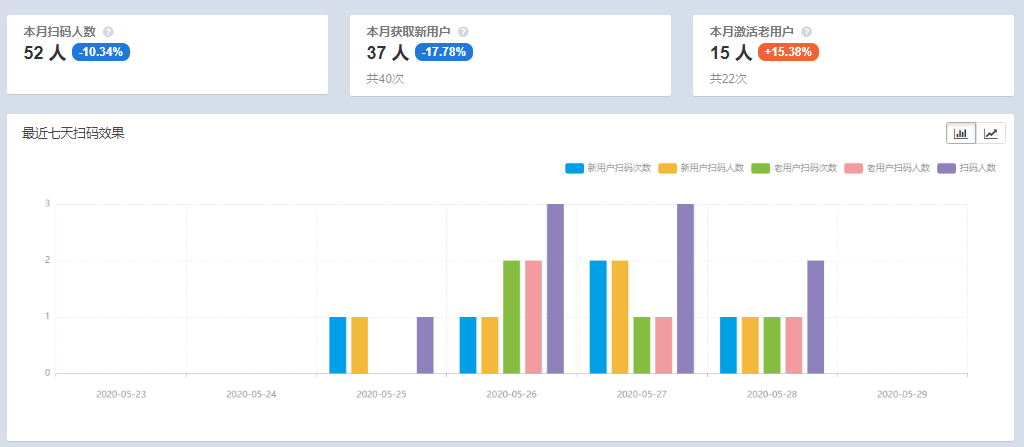Image resolution: width=1024 pixels, height=447 pixels.
Task: Click the -10.34% change badge
Action: pos(101,52)
